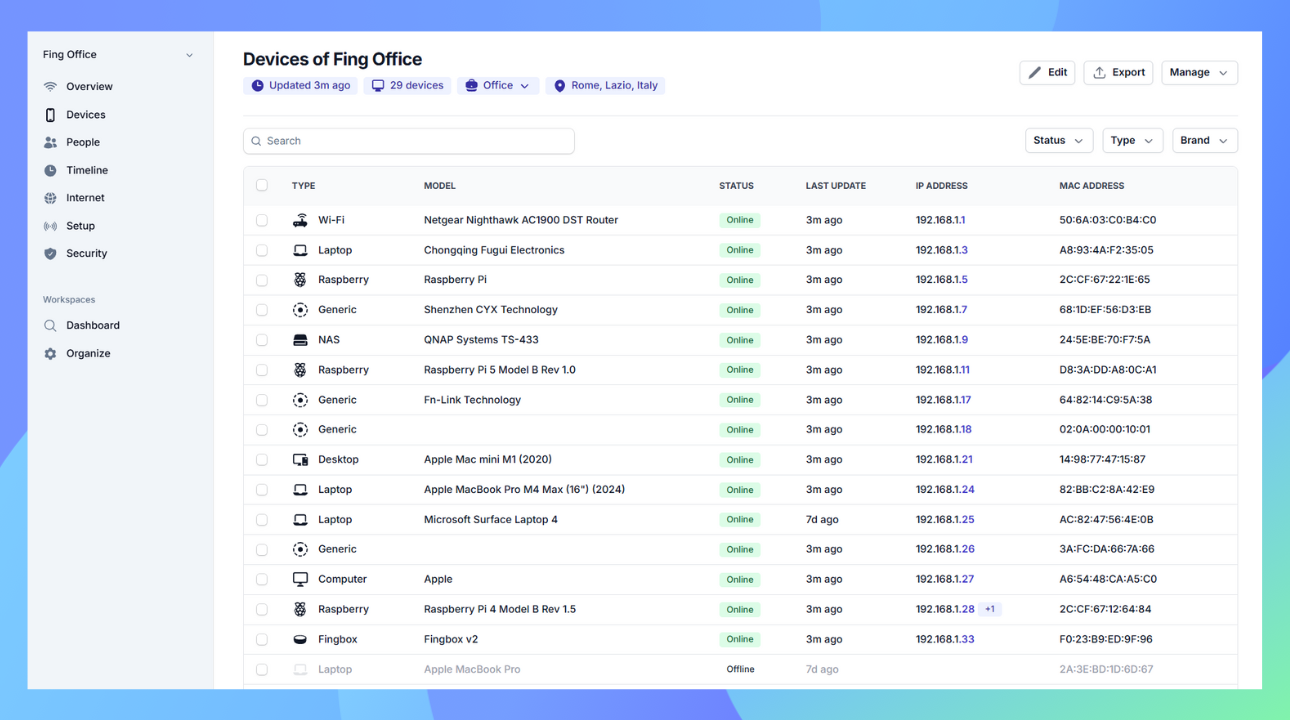Screen dimensions: 1290x720
Task: Click the laptop icon in Chongqing Fugui row
Action: [300, 250]
